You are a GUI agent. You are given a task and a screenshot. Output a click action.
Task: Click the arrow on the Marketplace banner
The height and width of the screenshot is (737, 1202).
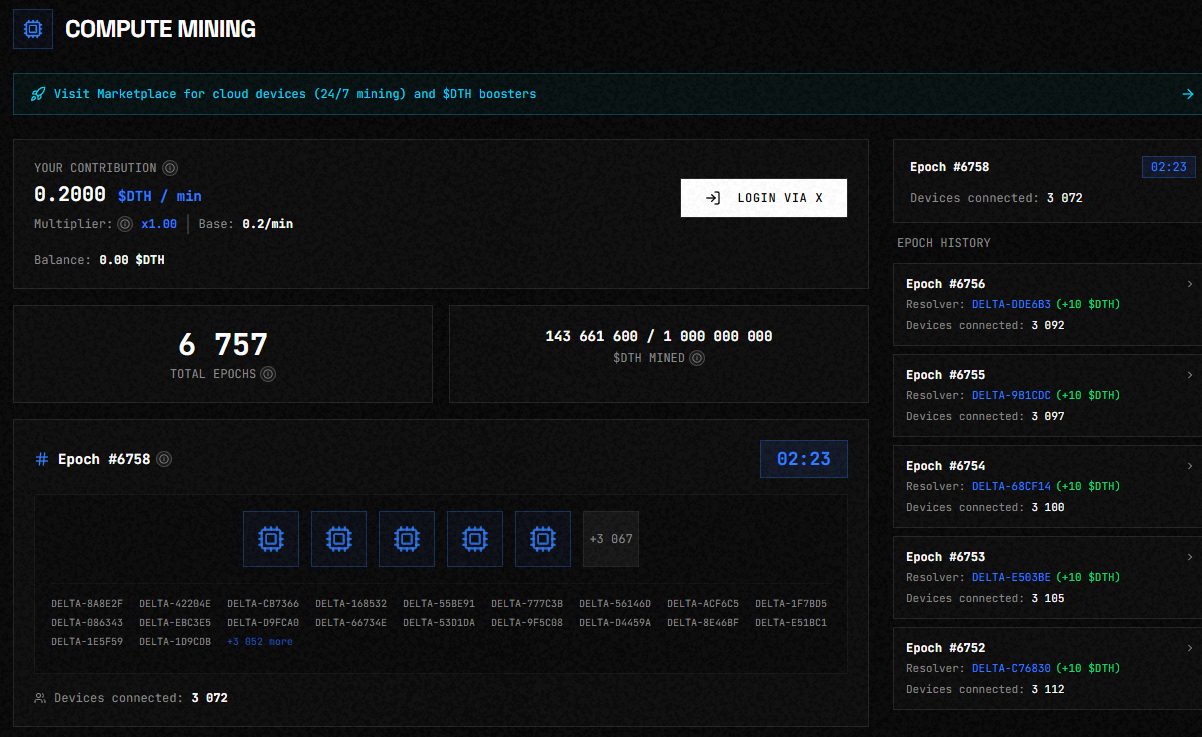(1187, 94)
